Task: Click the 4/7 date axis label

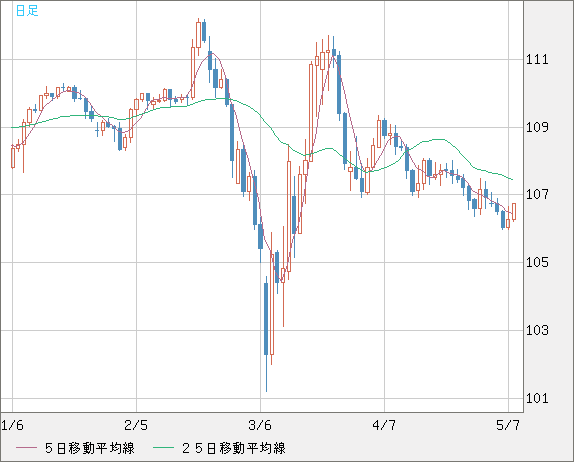Action: point(384,425)
